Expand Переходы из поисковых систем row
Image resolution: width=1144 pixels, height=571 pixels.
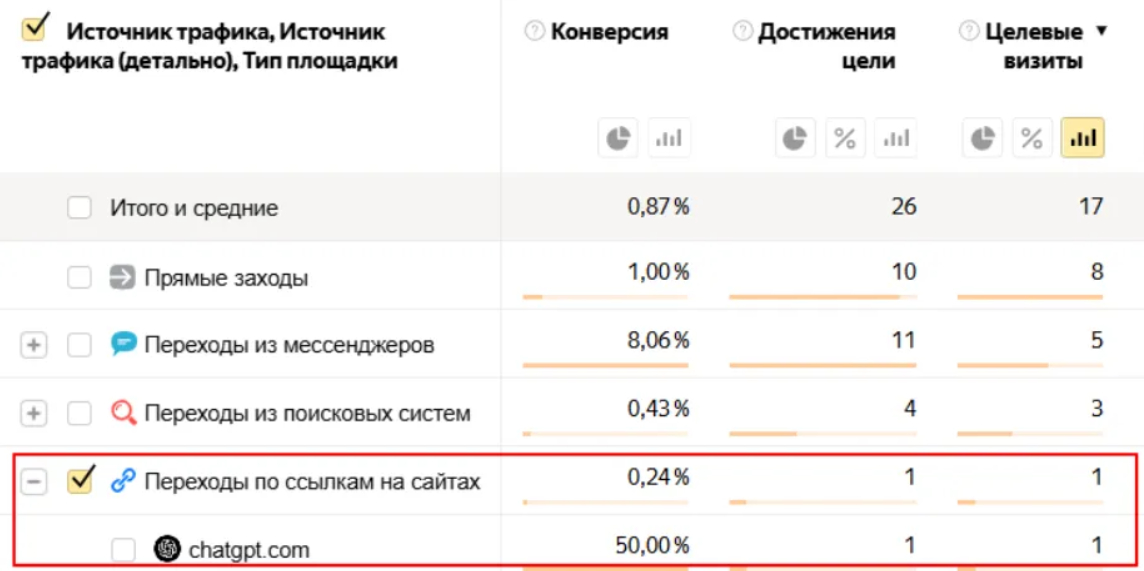point(34,413)
